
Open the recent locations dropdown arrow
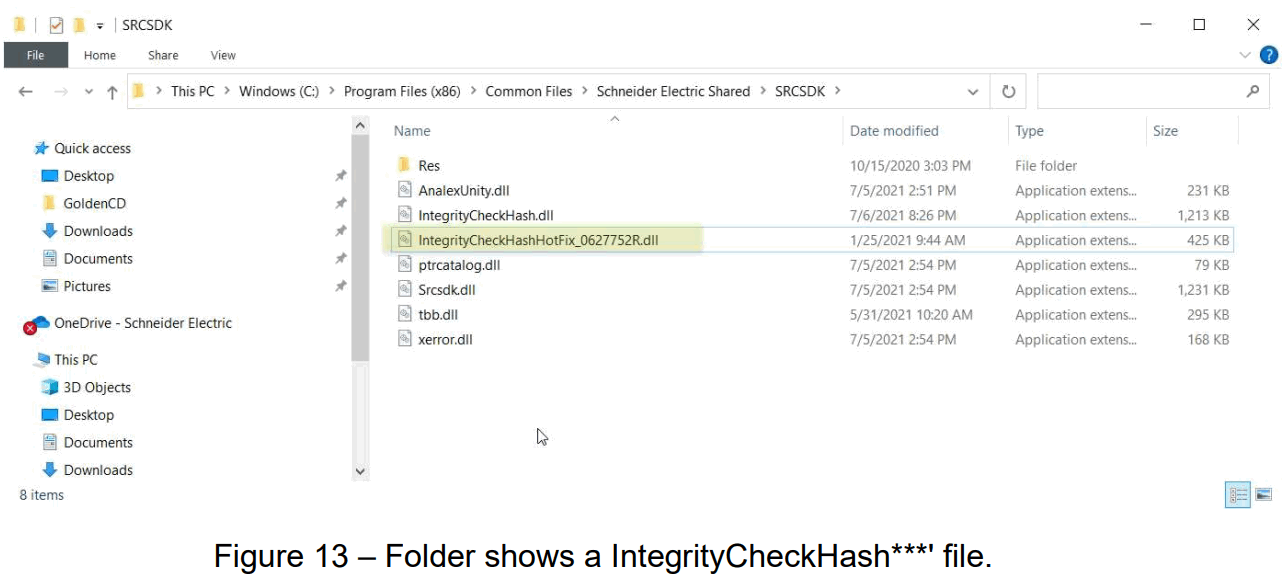(x=87, y=92)
